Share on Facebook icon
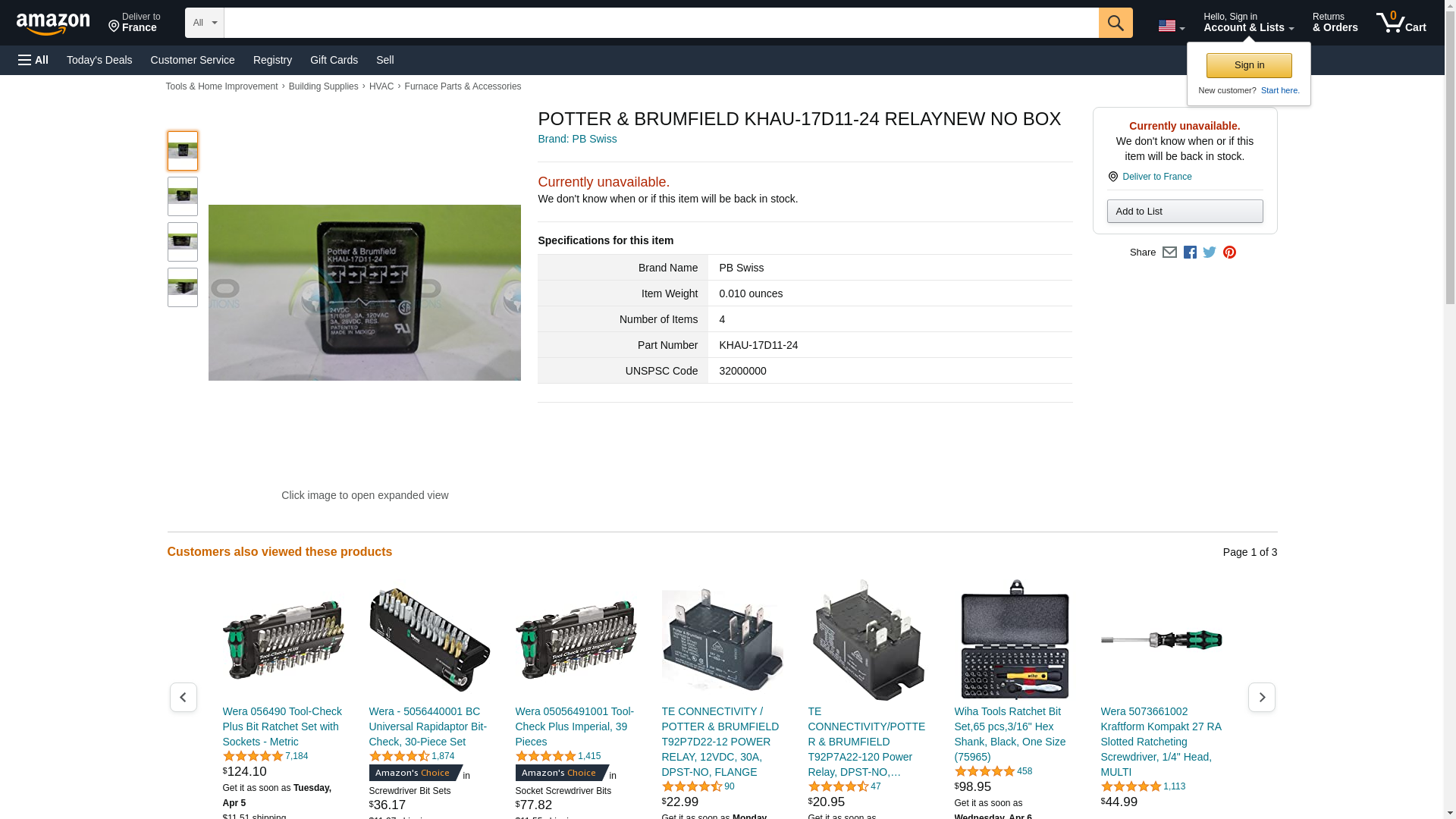The height and width of the screenshot is (819, 1456). click(x=1190, y=253)
